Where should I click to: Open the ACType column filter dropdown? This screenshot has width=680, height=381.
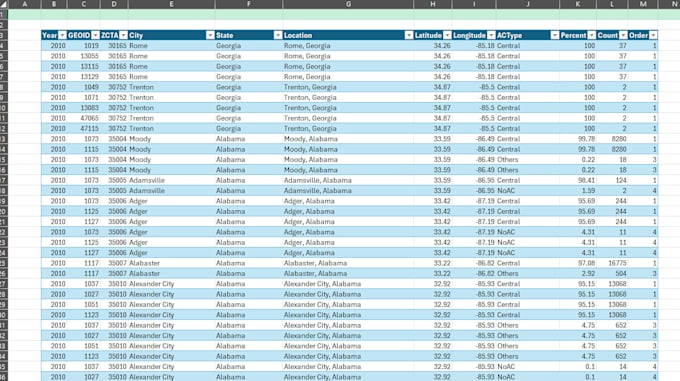click(554, 36)
